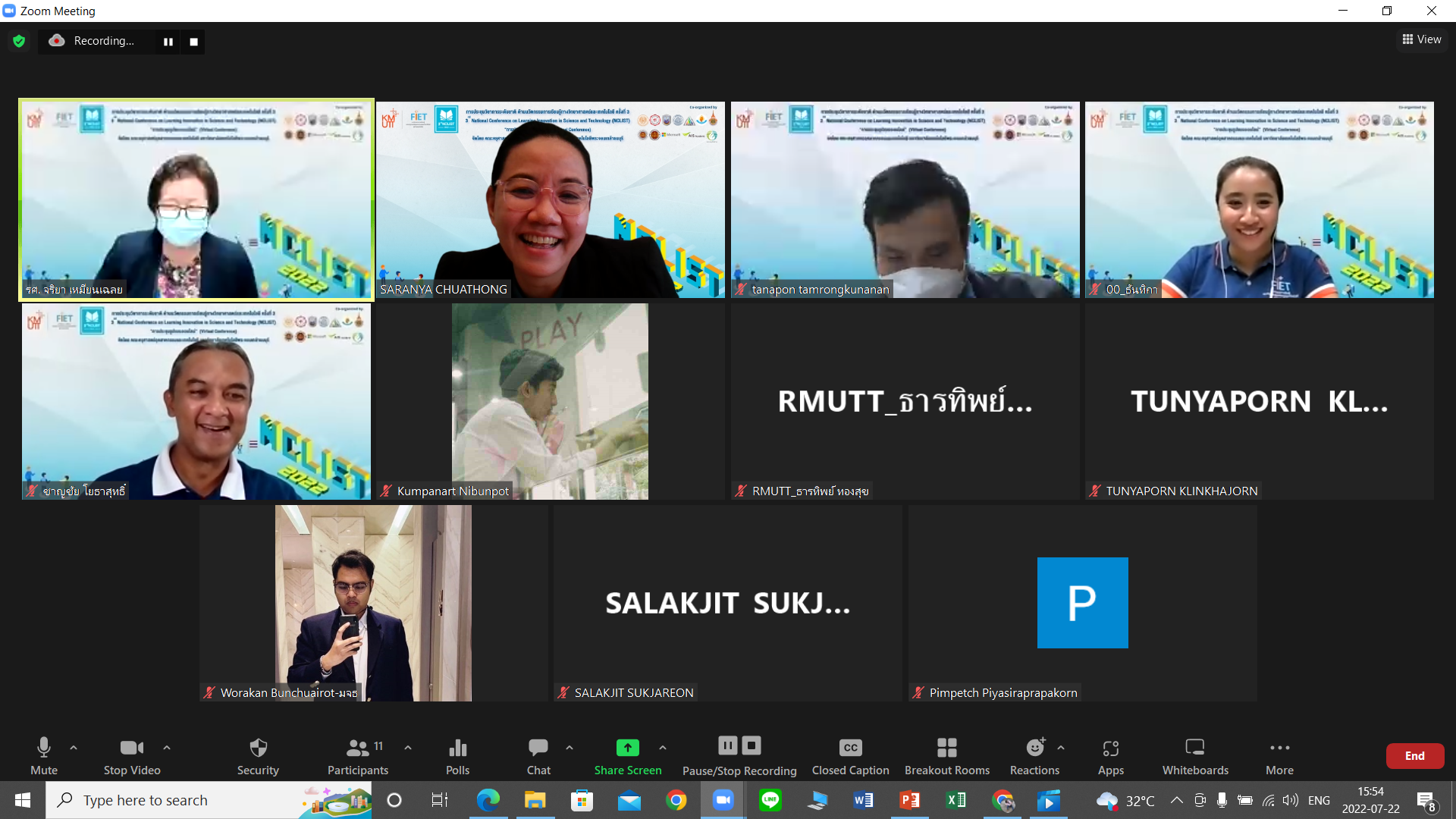Open the More options menu
The image size is (1456, 819).
click(1279, 756)
